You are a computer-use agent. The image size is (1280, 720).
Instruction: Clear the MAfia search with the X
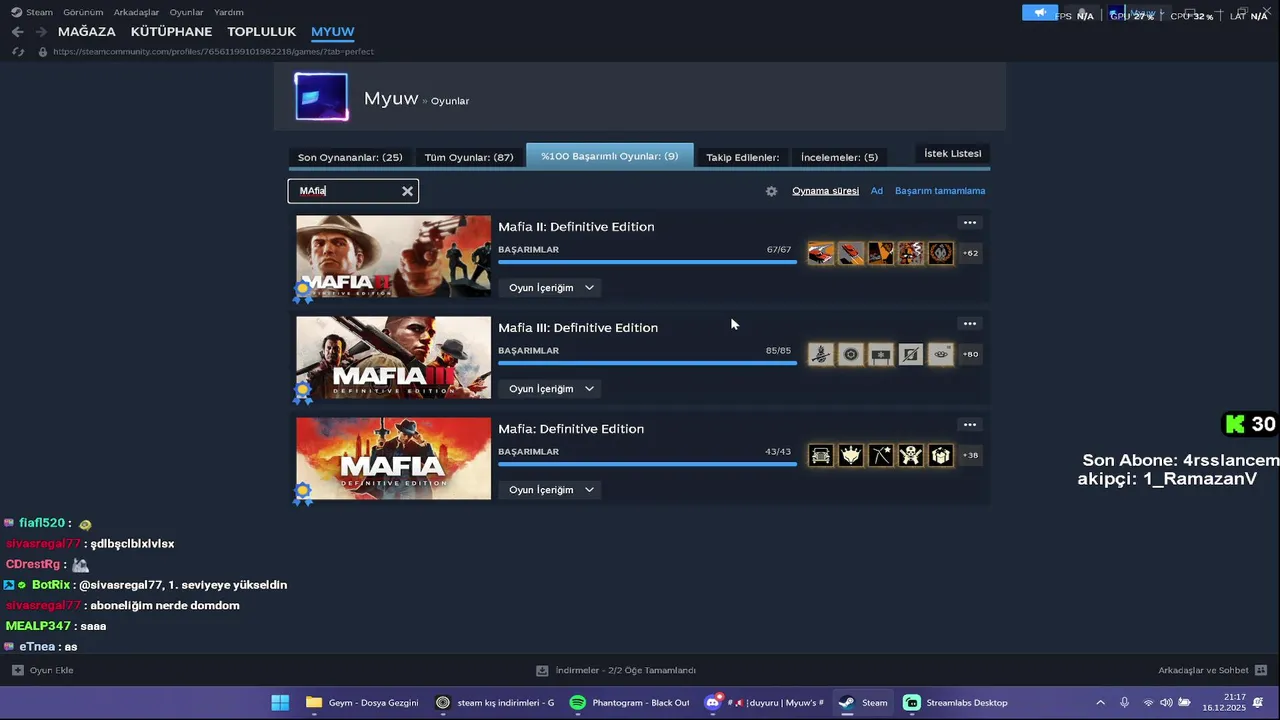pyautogui.click(x=407, y=191)
